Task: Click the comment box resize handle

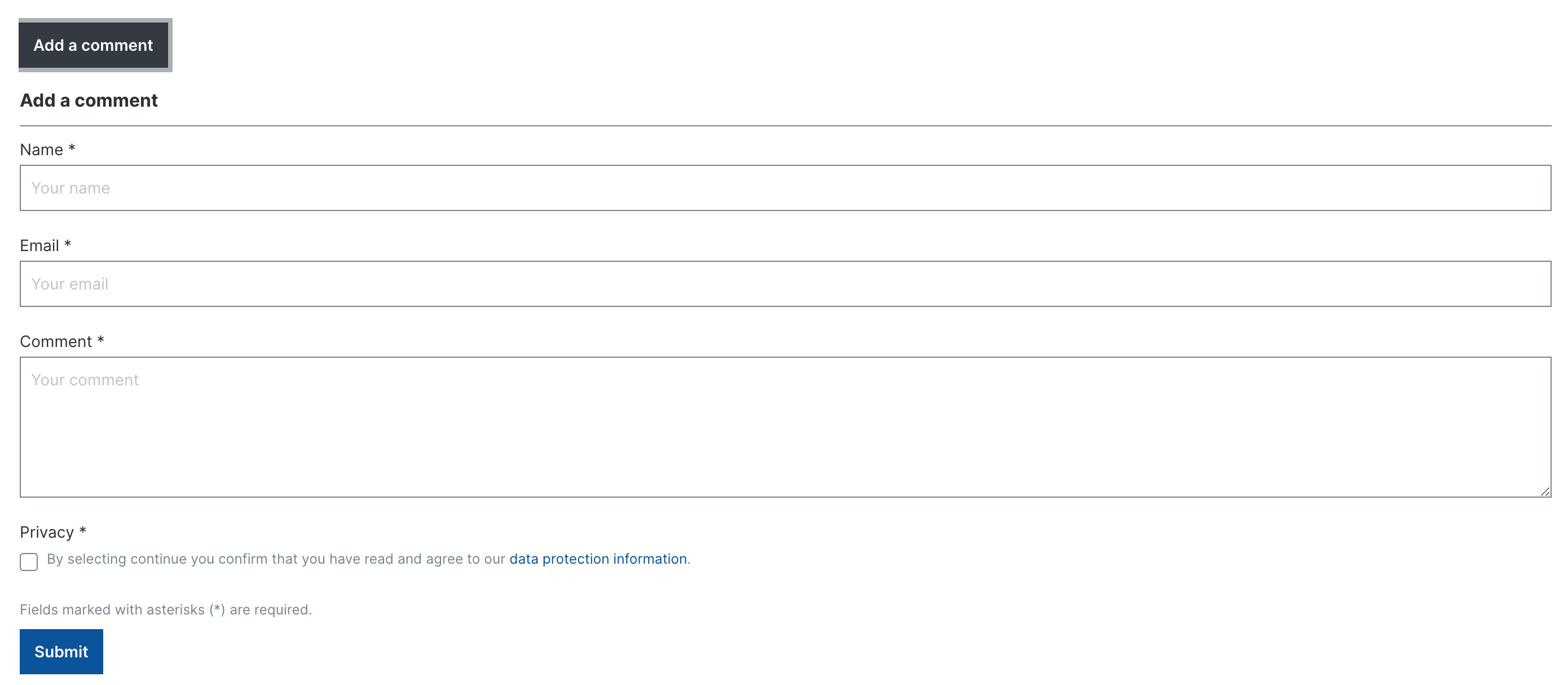Action: 1545,491
